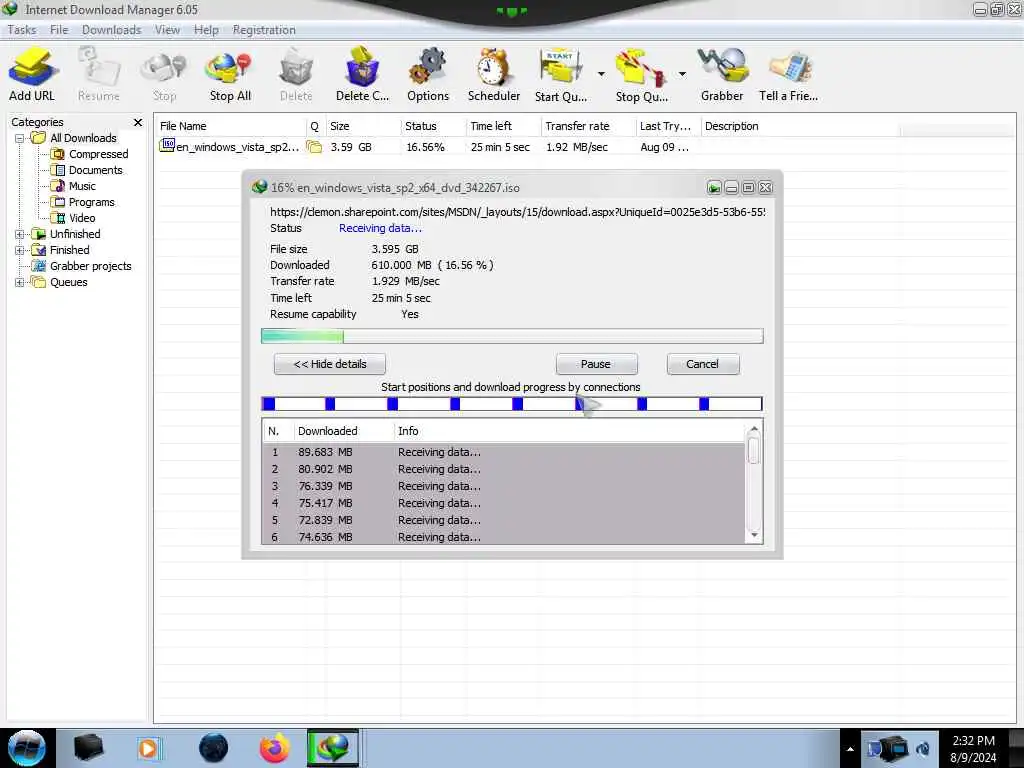The width and height of the screenshot is (1024, 768).
Task: Sort by the Description column header
Action: (801, 126)
